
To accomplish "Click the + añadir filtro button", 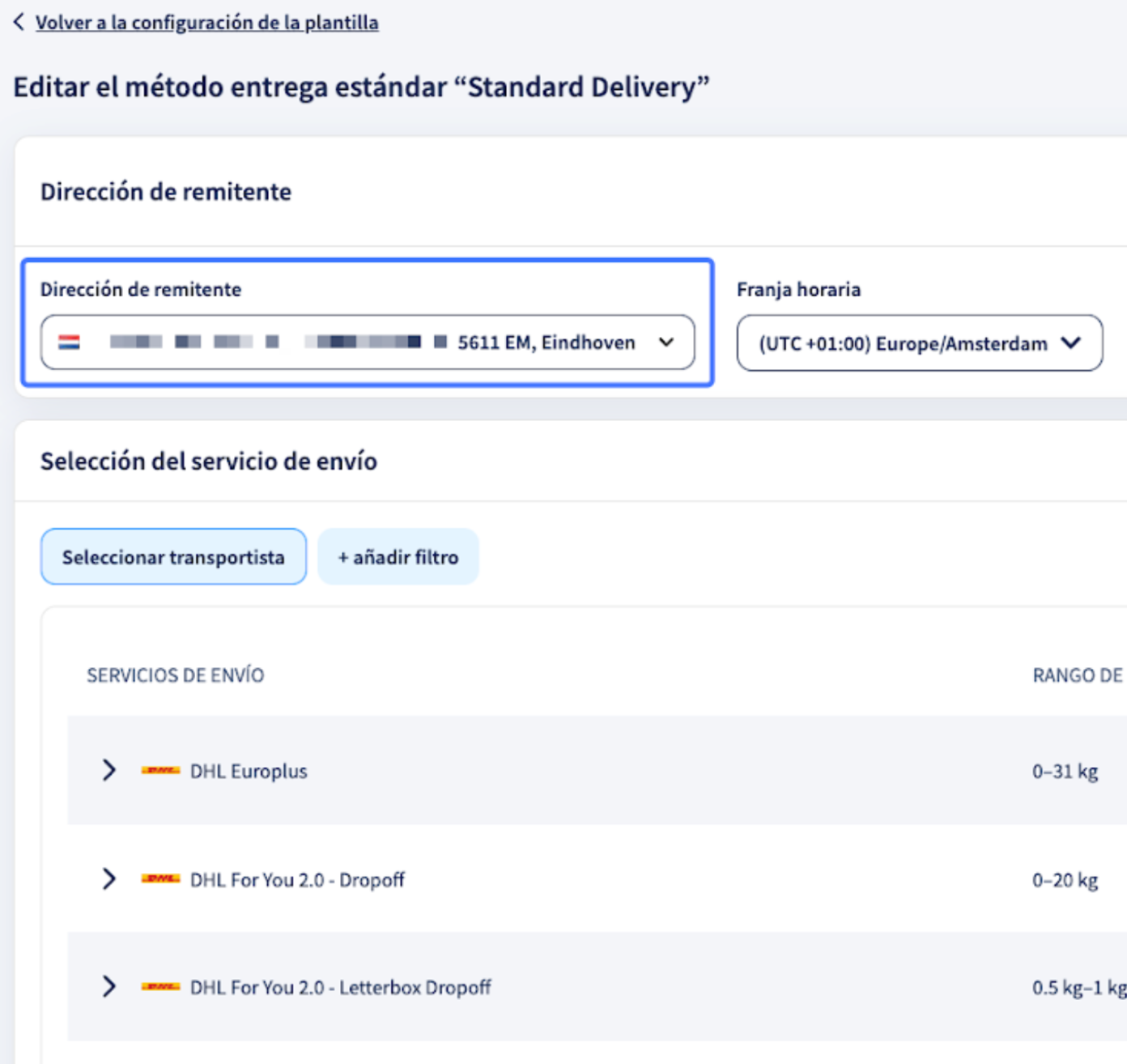I will pyautogui.click(x=398, y=556).
